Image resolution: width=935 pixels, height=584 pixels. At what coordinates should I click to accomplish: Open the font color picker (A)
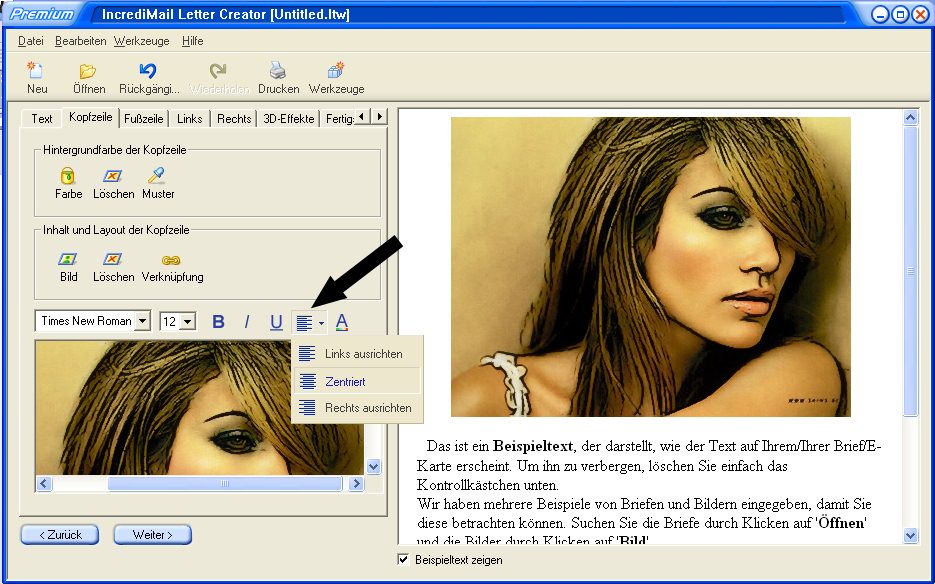(x=342, y=322)
